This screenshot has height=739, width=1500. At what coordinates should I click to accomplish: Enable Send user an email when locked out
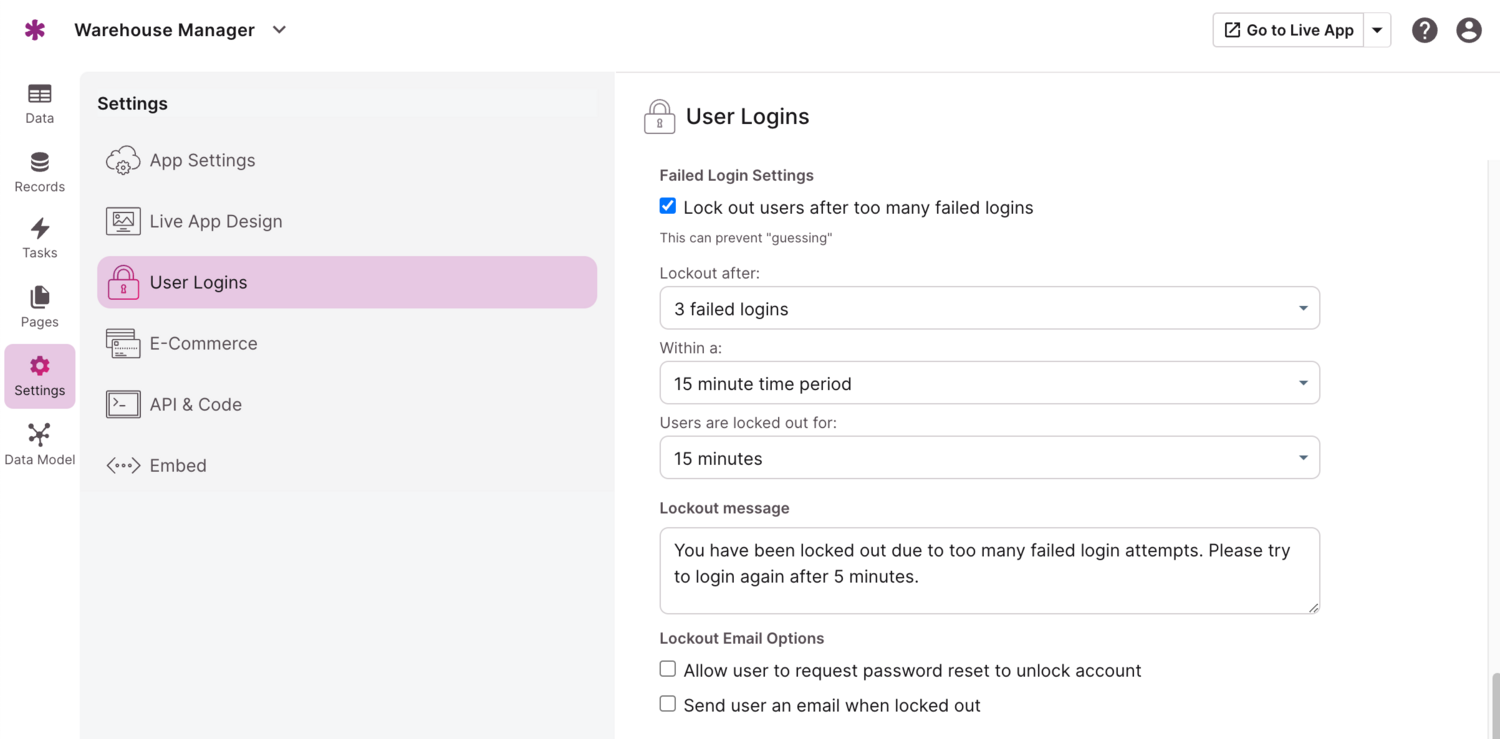[668, 704]
